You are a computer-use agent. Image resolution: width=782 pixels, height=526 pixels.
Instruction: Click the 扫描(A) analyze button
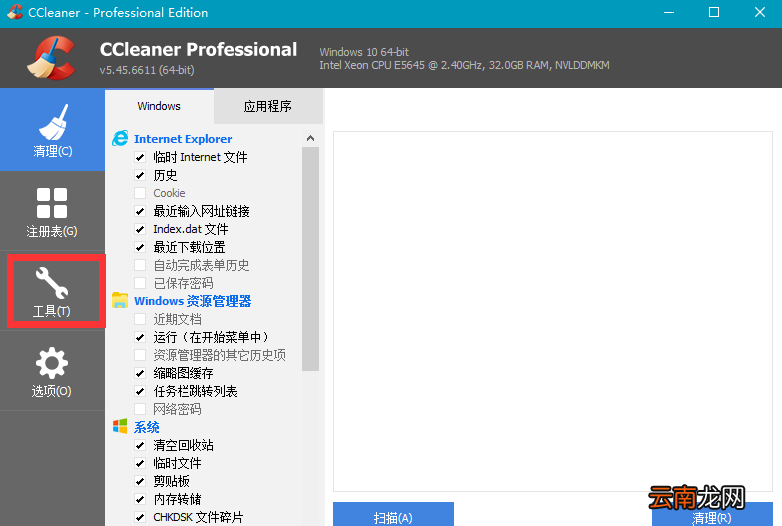(x=393, y=514)
